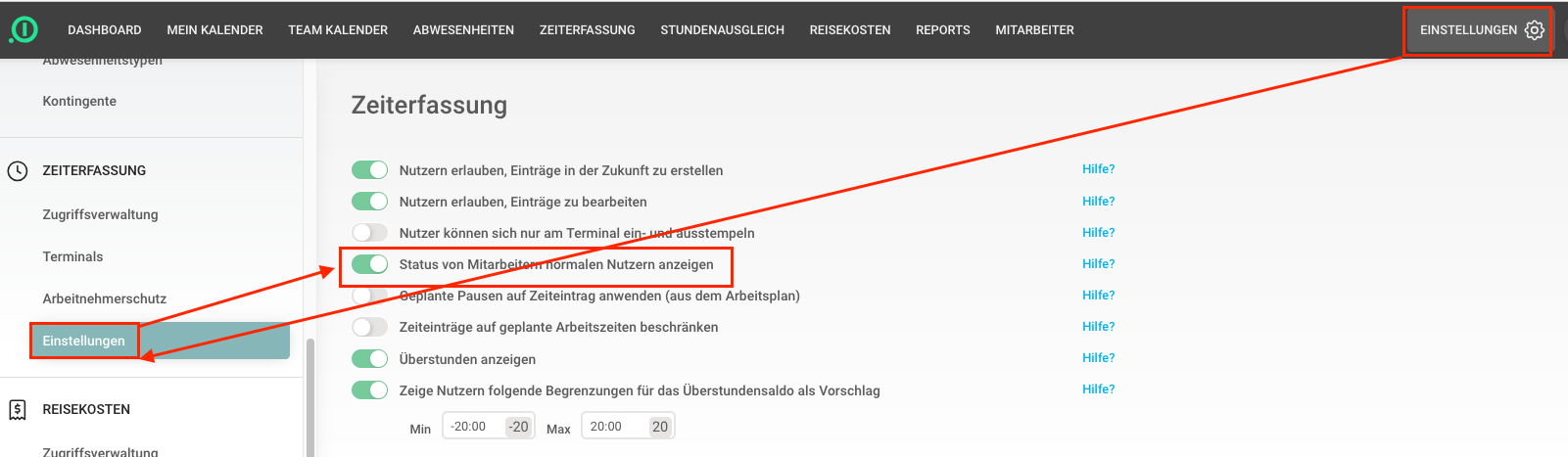Image resolution: width=1568 pixels, height=457 pixels.
Task: Select REISEKOSTEN sidebar section heading
Action: [86, 409]
